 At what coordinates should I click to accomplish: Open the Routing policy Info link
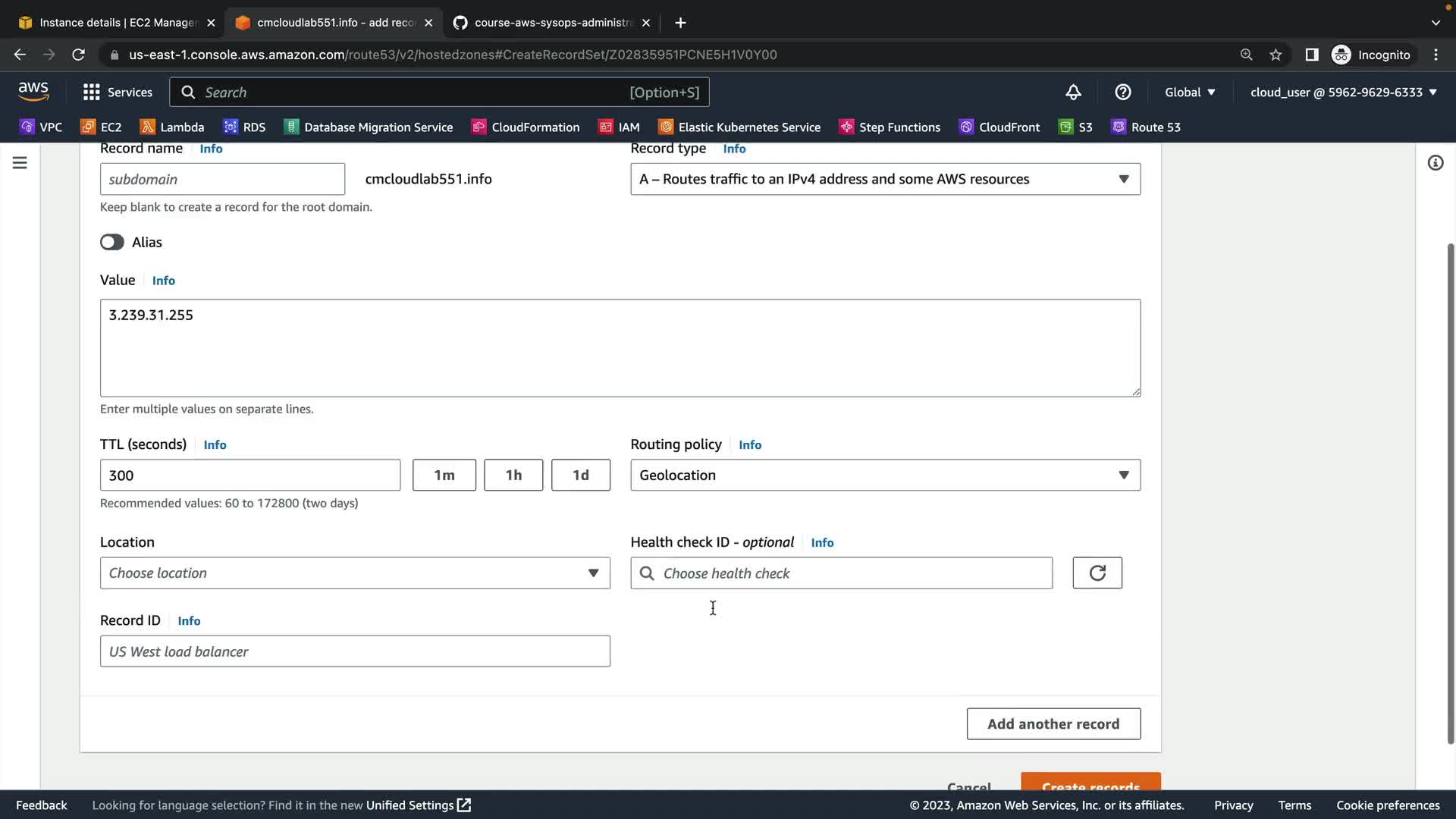(x=749, y=445)
